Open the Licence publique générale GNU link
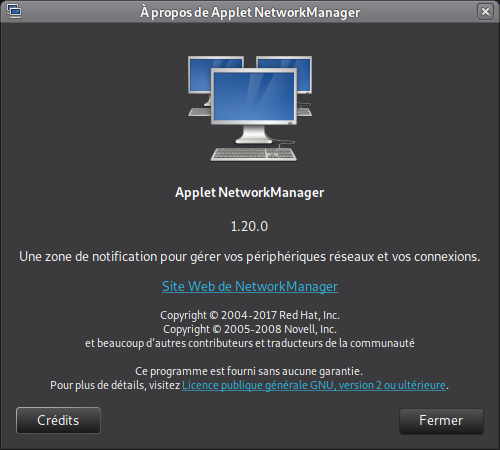Screen dimensions: 500x450 point(314,385)
